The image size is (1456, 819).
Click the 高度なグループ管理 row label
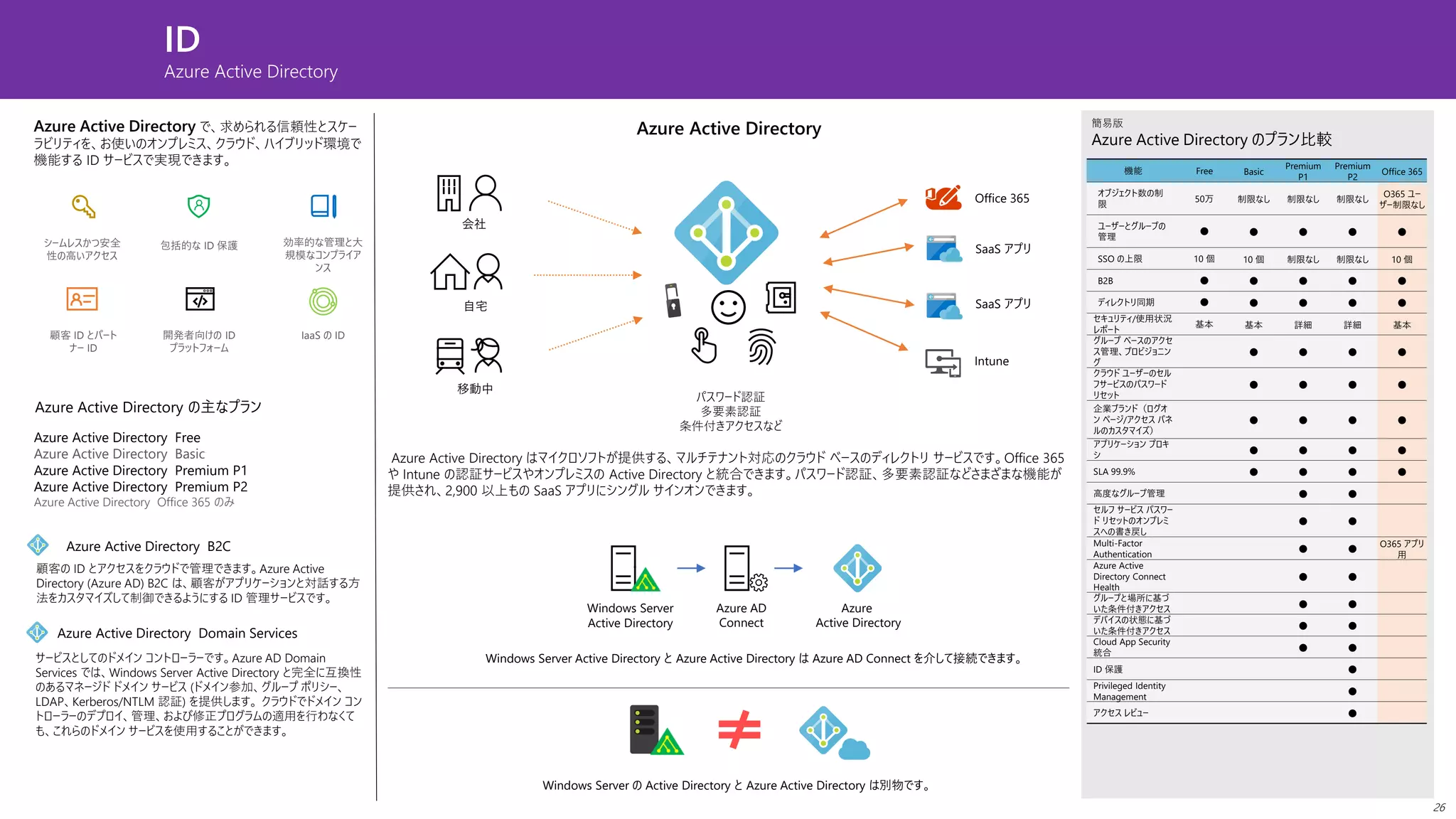click(x=1128, y=493)
